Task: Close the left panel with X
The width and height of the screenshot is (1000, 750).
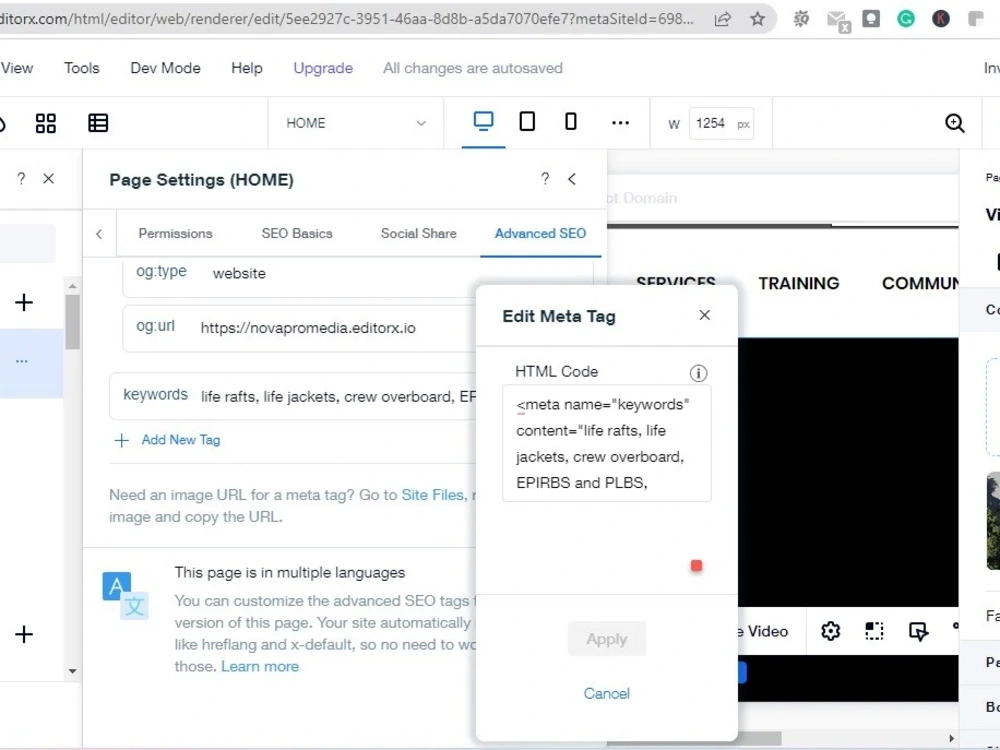Action: 48,179
